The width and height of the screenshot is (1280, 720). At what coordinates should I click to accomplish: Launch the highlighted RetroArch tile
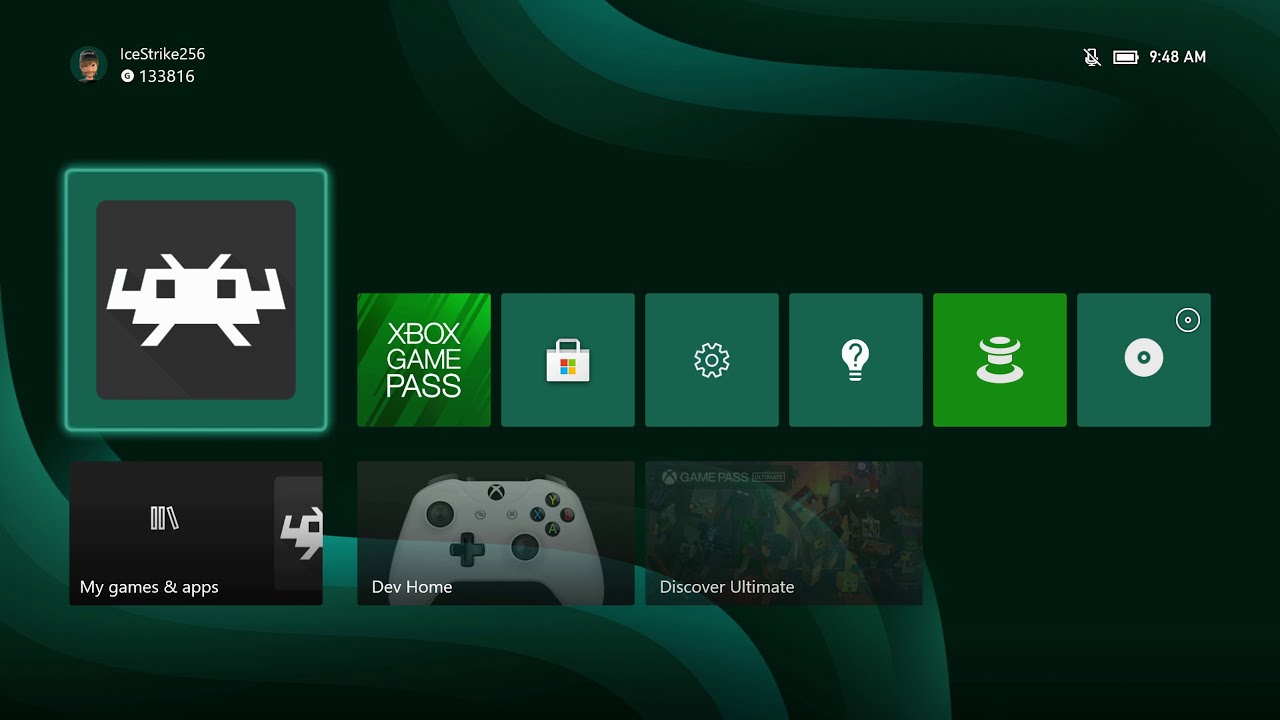[196, 300]
